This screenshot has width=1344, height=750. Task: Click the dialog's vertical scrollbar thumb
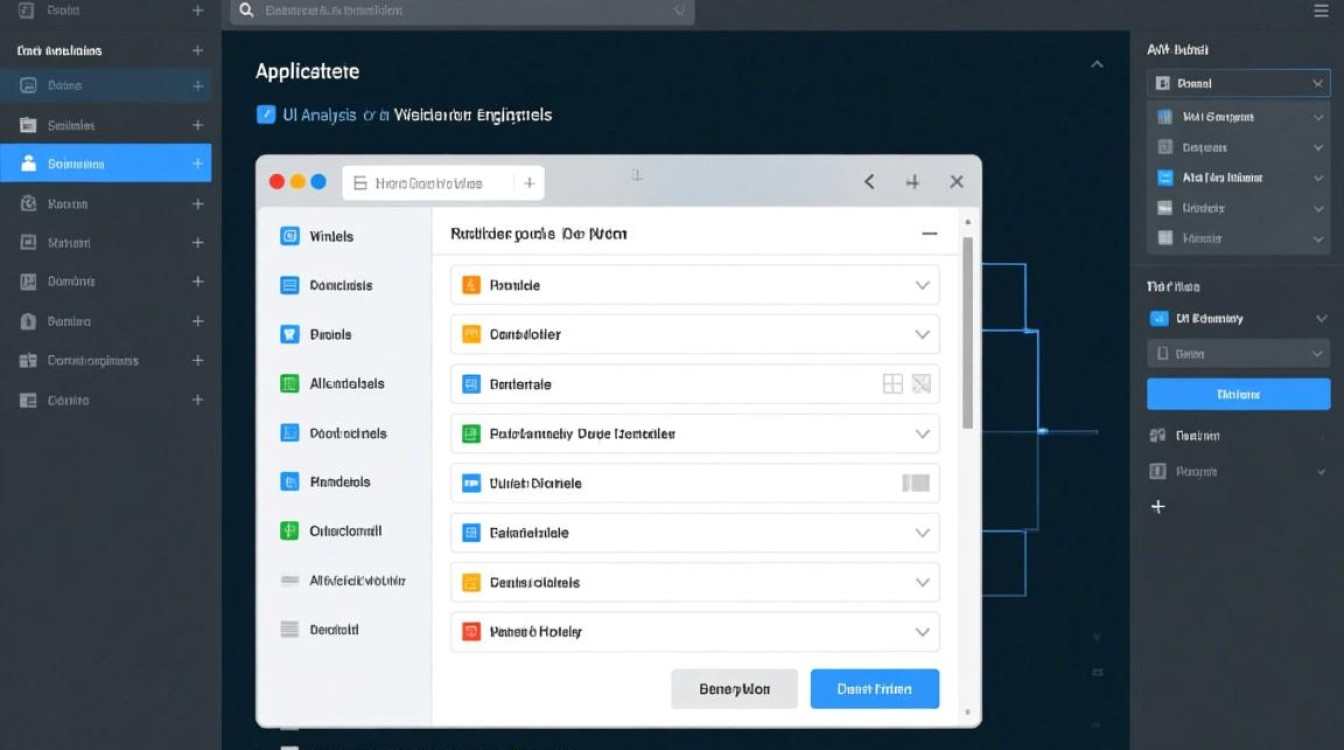pyautogui.click(x=967, y=330)
